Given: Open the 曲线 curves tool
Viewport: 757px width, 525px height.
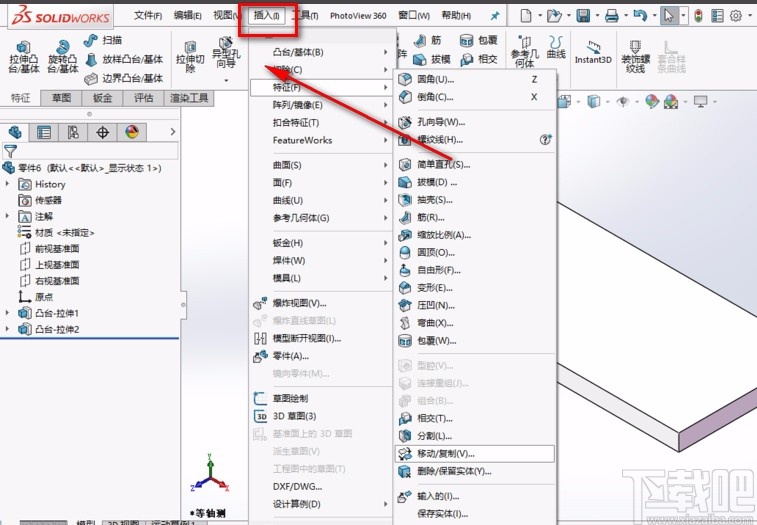Looking at the screenshot, I should coord(556,47).
